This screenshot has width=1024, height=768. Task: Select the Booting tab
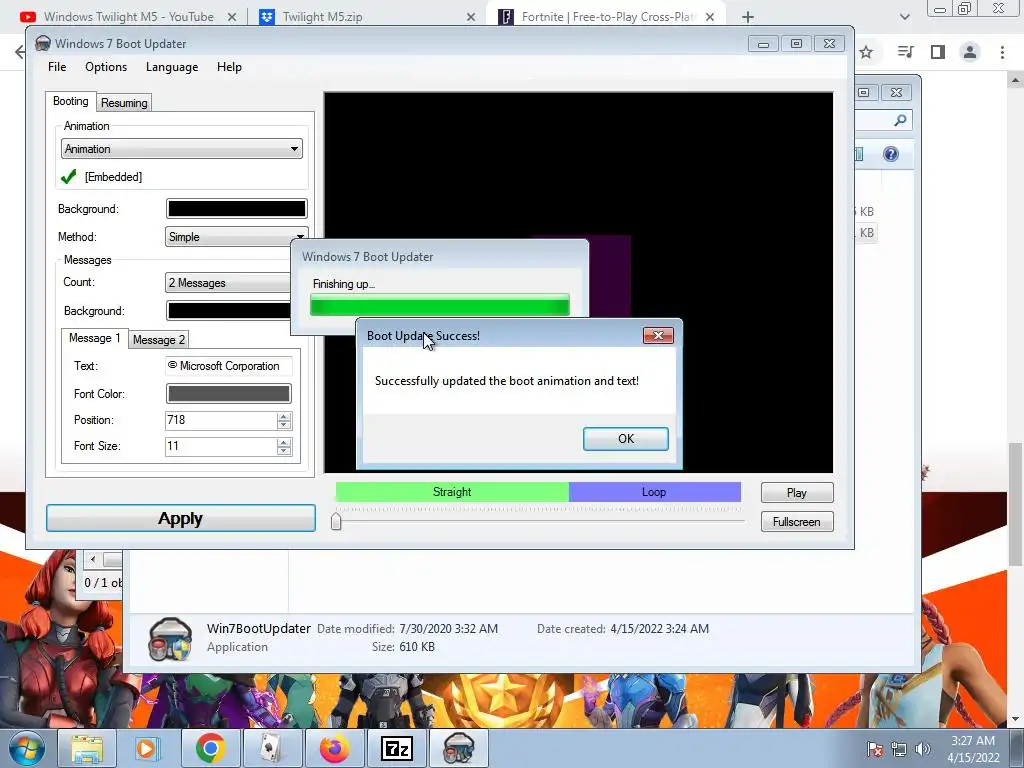(71, 101)
